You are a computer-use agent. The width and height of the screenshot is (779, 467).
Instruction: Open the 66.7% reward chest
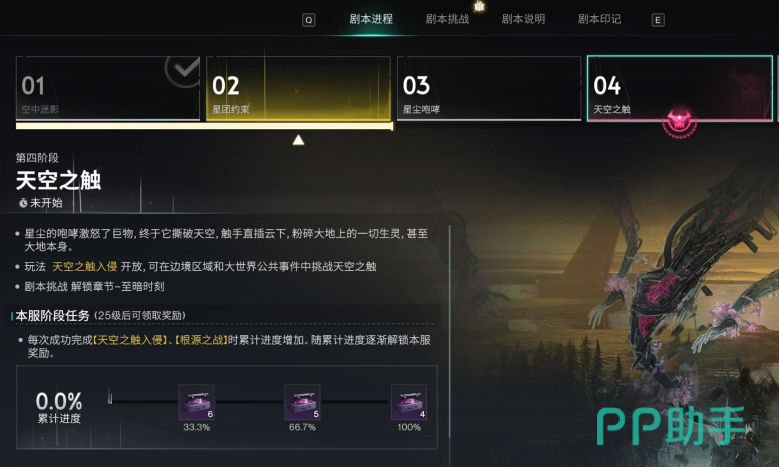[x=303, y=402]
